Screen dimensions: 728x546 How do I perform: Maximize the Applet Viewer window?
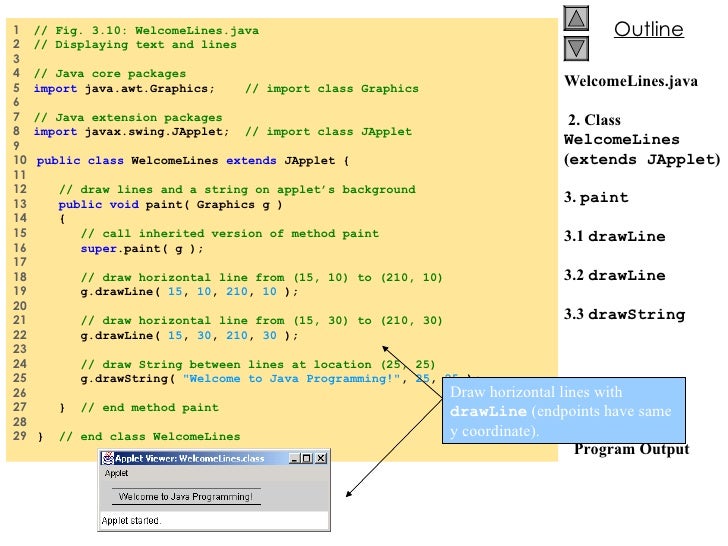click(306, 458)
